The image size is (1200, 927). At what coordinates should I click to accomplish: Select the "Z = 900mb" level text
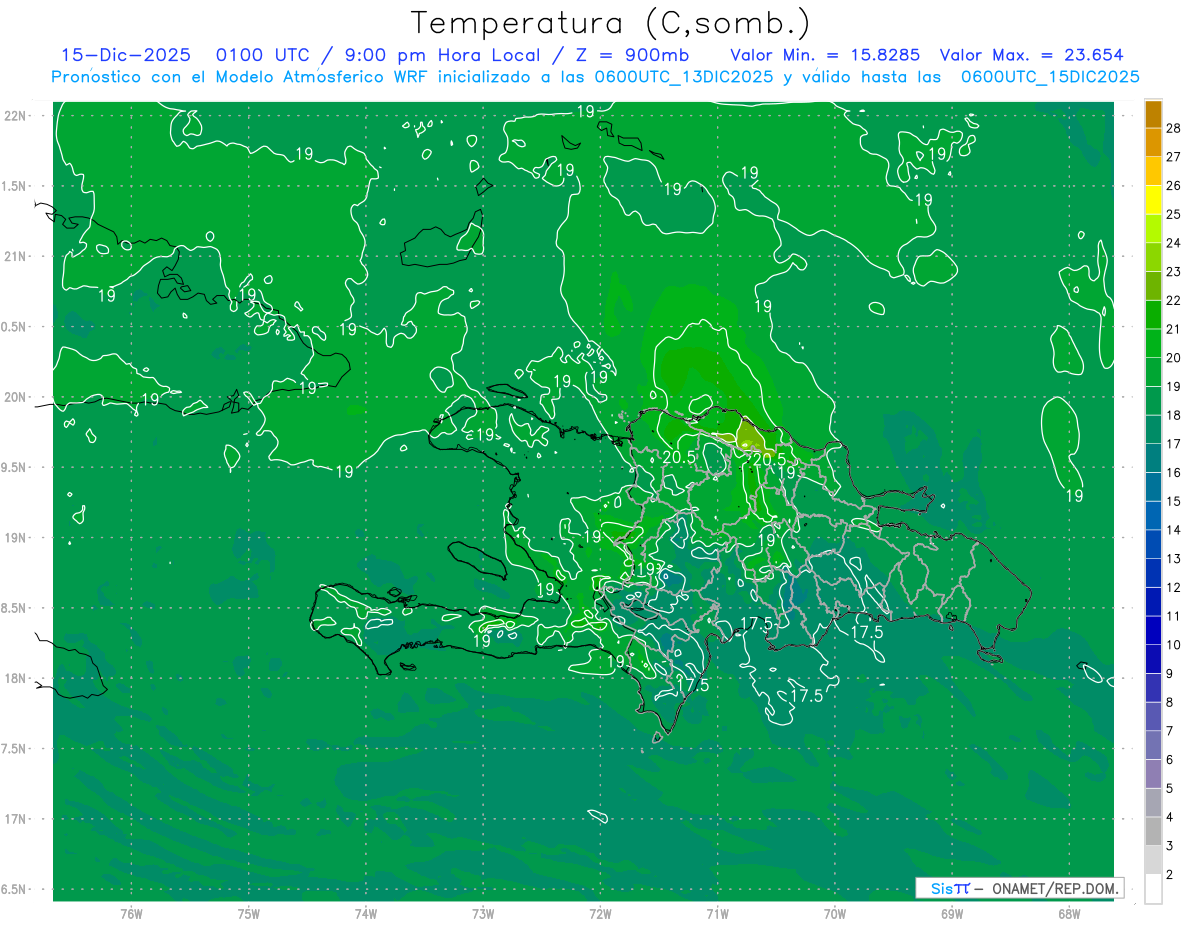[633, 56]
